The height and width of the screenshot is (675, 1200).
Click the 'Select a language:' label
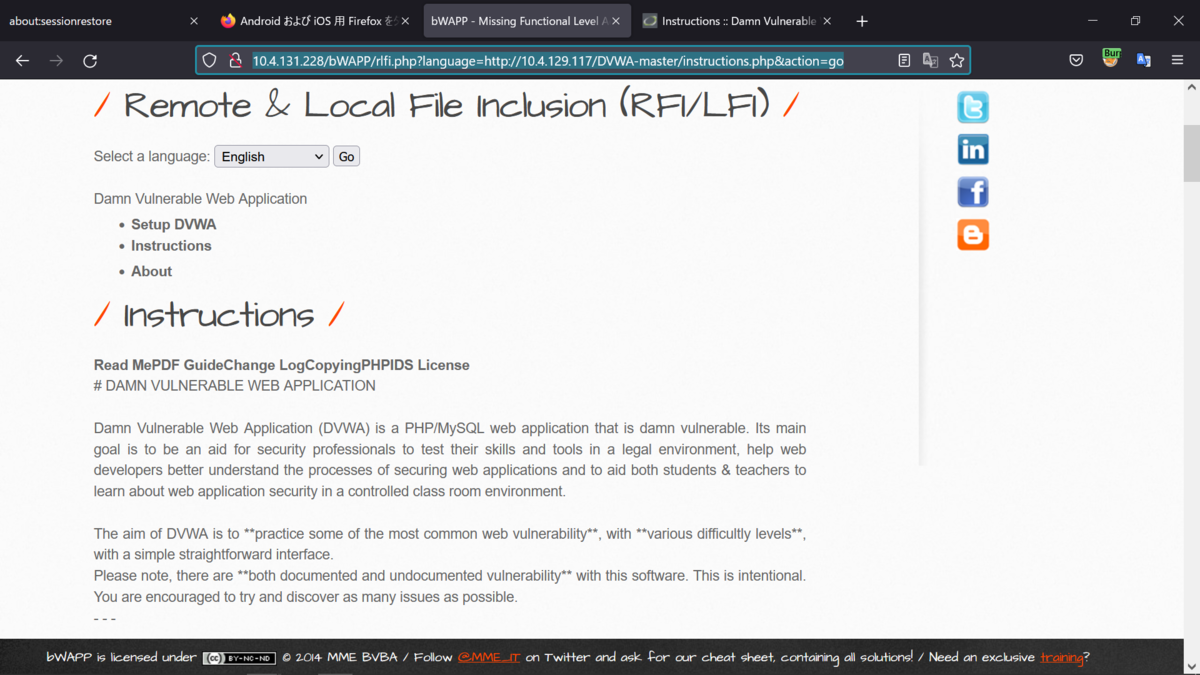[x=152, y=156]
